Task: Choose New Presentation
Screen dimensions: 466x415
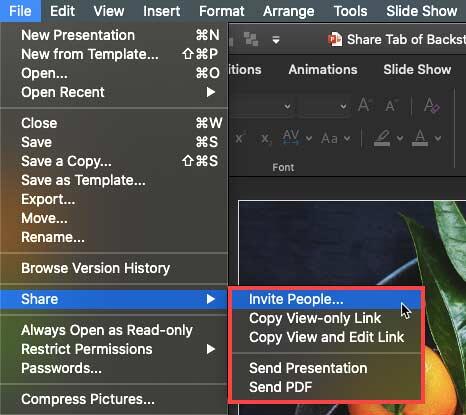Action: (x=114, y=35)
